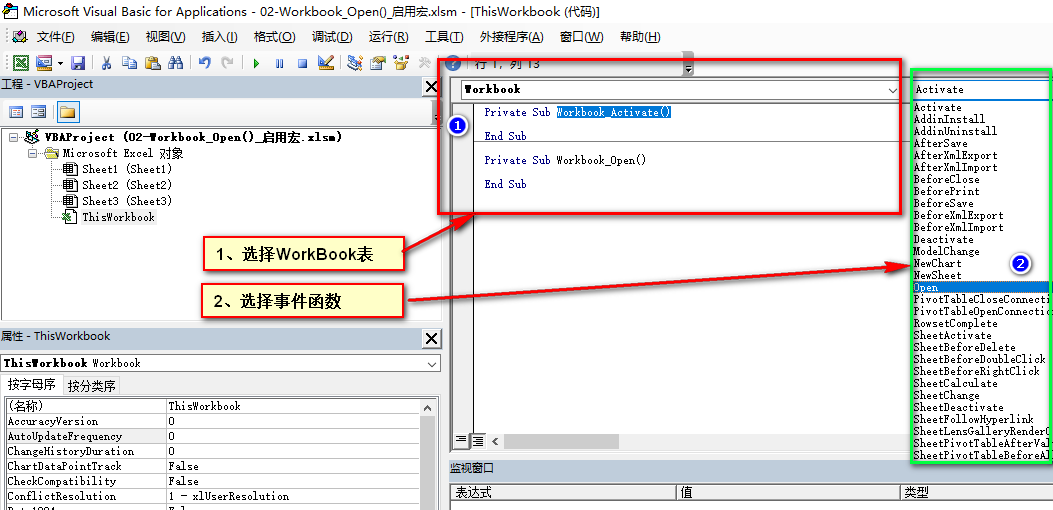Collapse the VBAProject tree root node
The image size is (1053, 510).
click(14, 137)
